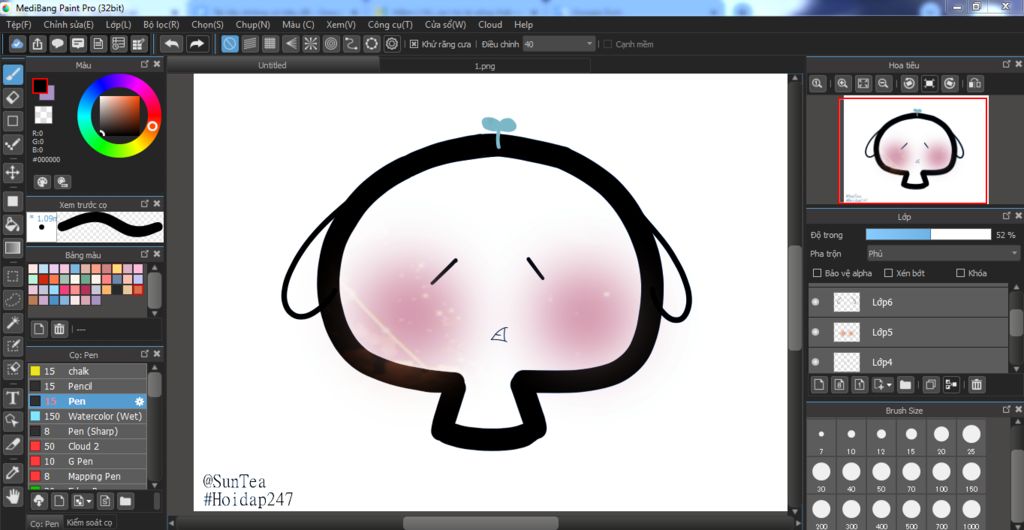Choose brush size 50 preset
The image size is (1024, 530).
[x=882, y=476]
